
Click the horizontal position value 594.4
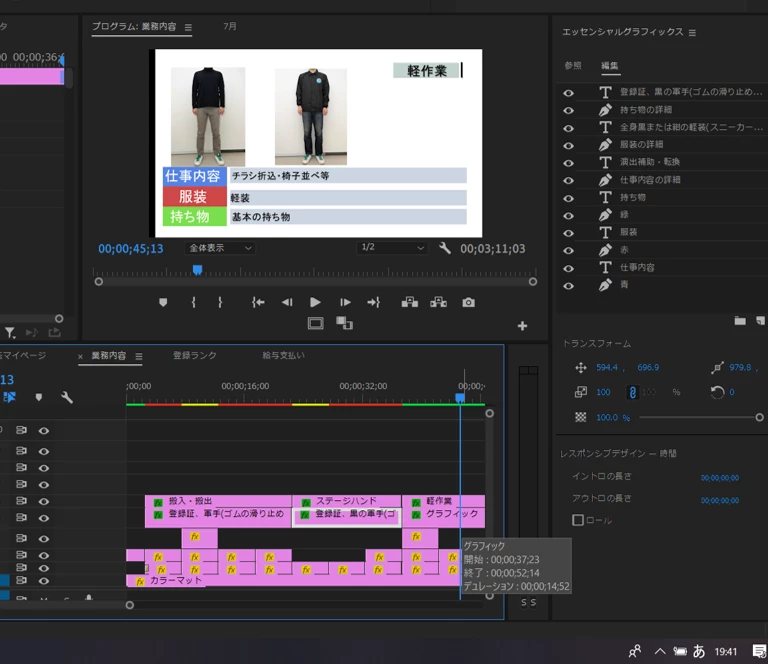[x=607, y=368]
